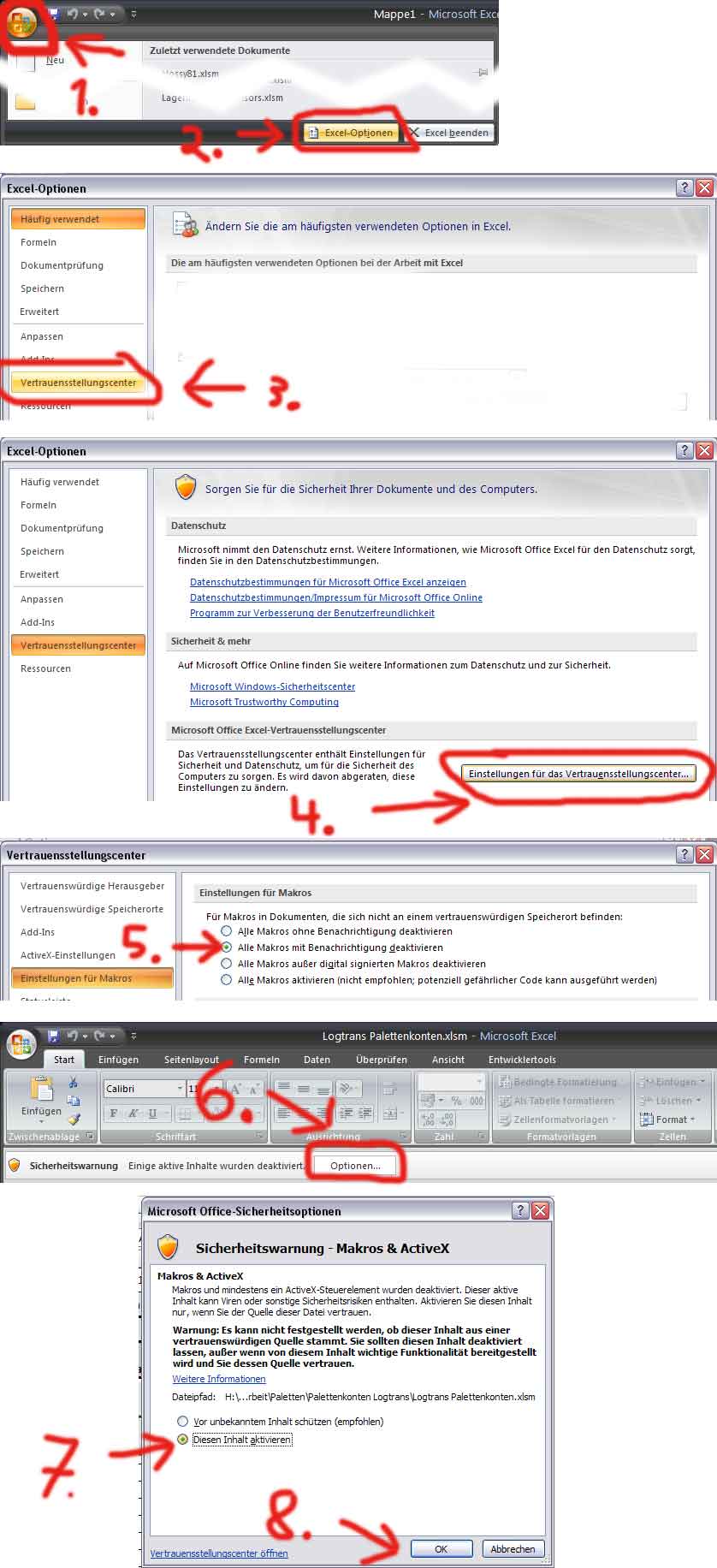Click the increase indent icon in Ausrichtung group
The image size is (717, 1568).
tap(365, 1114)
